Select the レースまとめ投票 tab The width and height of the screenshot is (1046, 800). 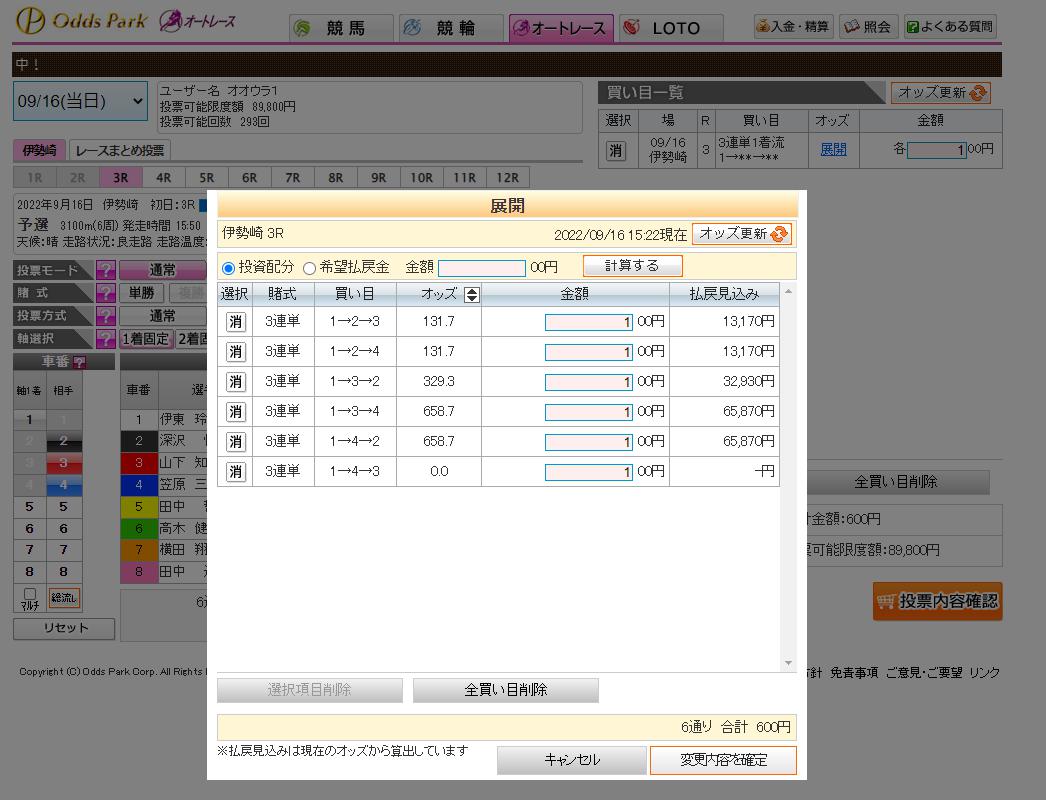[119, 150]
